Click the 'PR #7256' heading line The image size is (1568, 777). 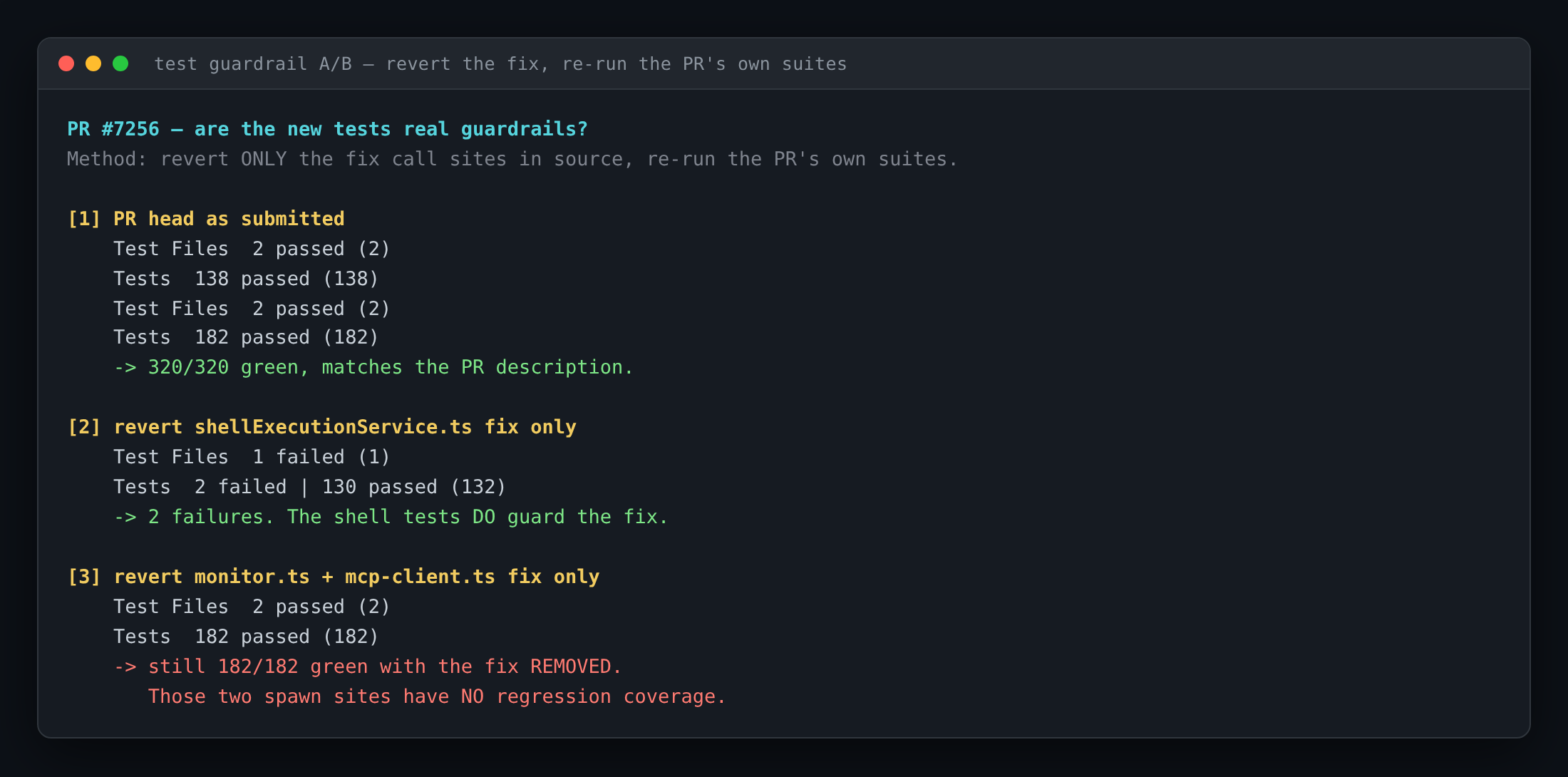click(327, 129)
